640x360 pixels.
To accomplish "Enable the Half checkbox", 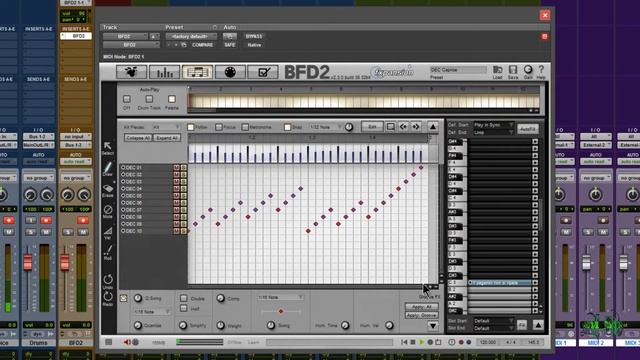I will coord(184,309).
